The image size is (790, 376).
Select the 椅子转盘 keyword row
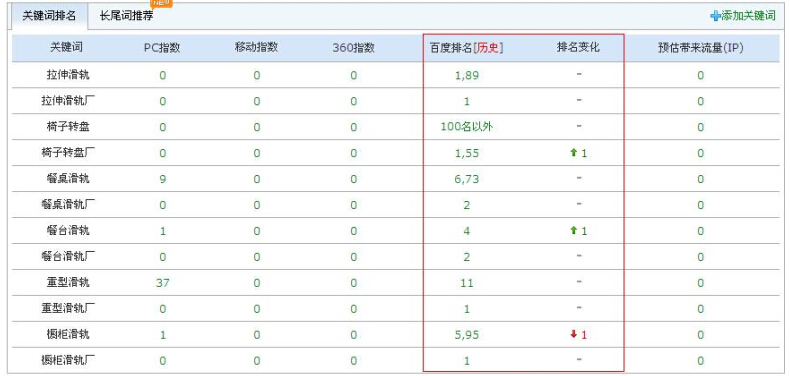tap(396, 127)
